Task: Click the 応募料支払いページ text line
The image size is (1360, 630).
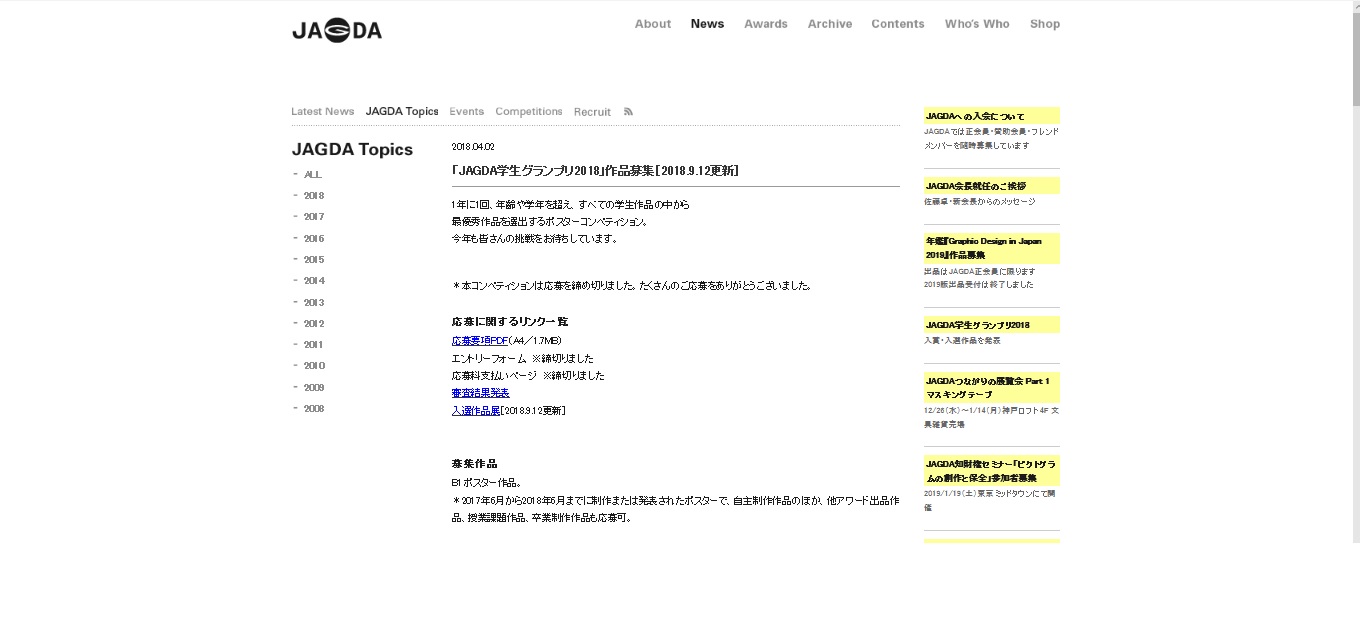Action: [x=528, y=376]
